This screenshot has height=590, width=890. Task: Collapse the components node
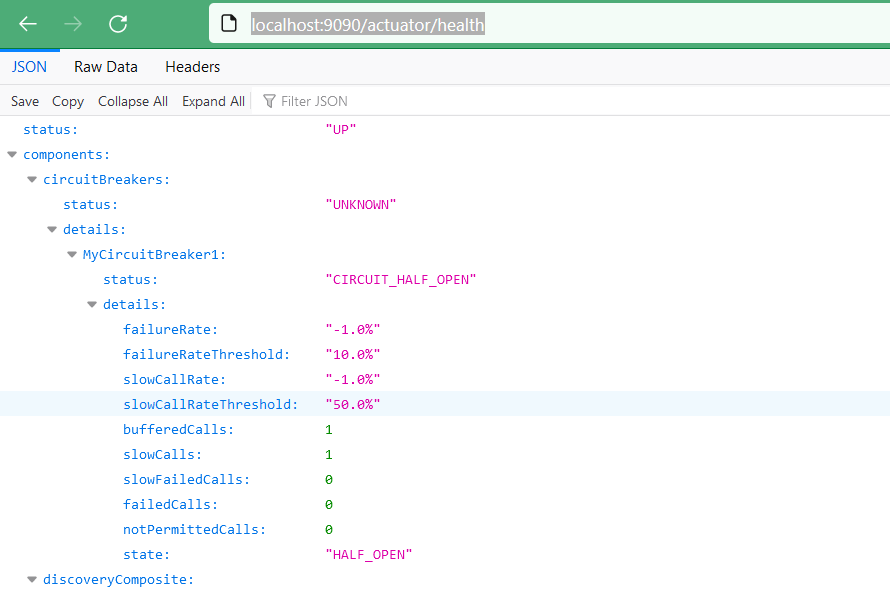click(x=12, y=154)
